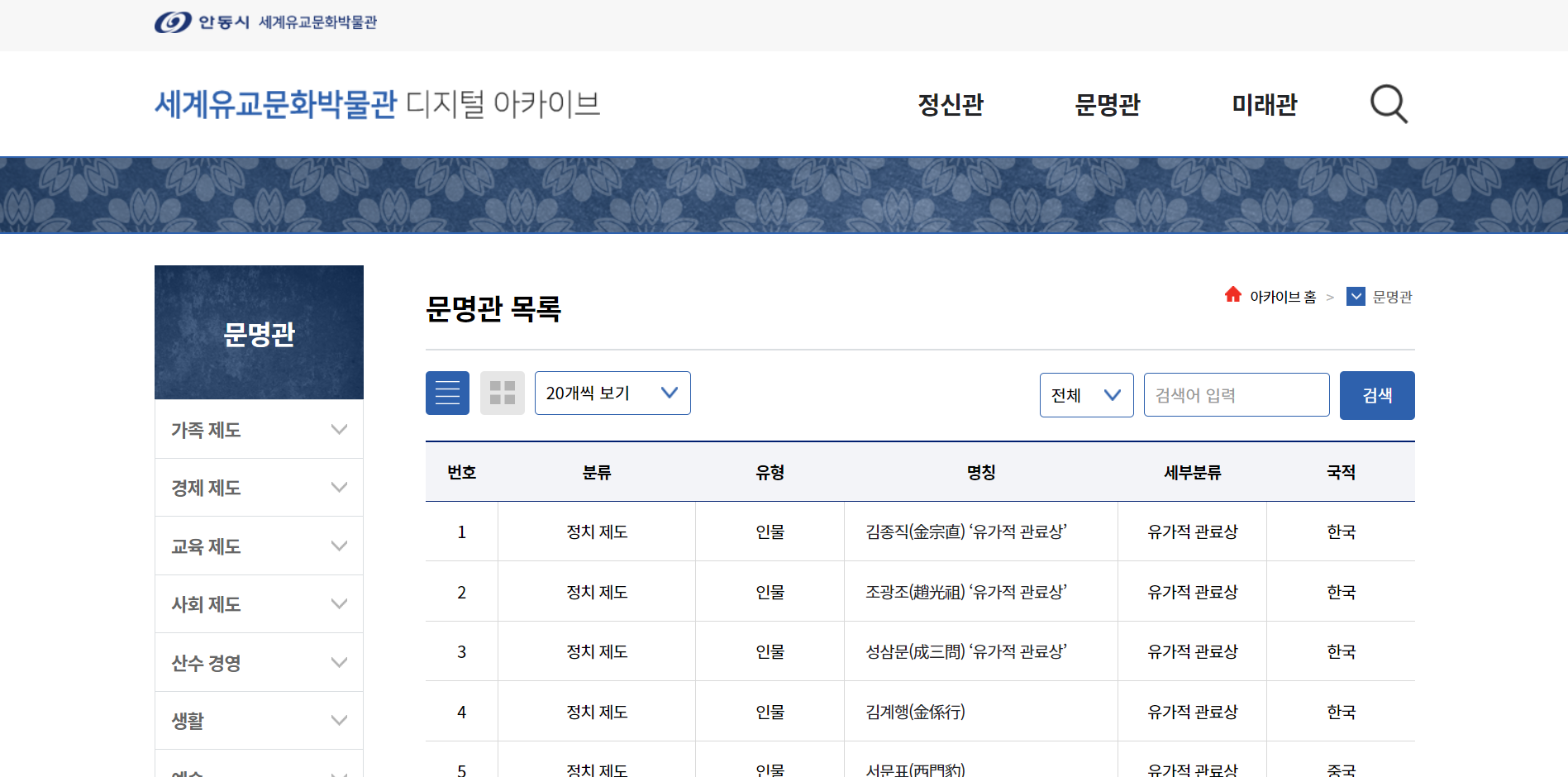Click the 검색어 입력 search field
The height and width of the screenshot is (777, 1568).
pos(1236,395)
